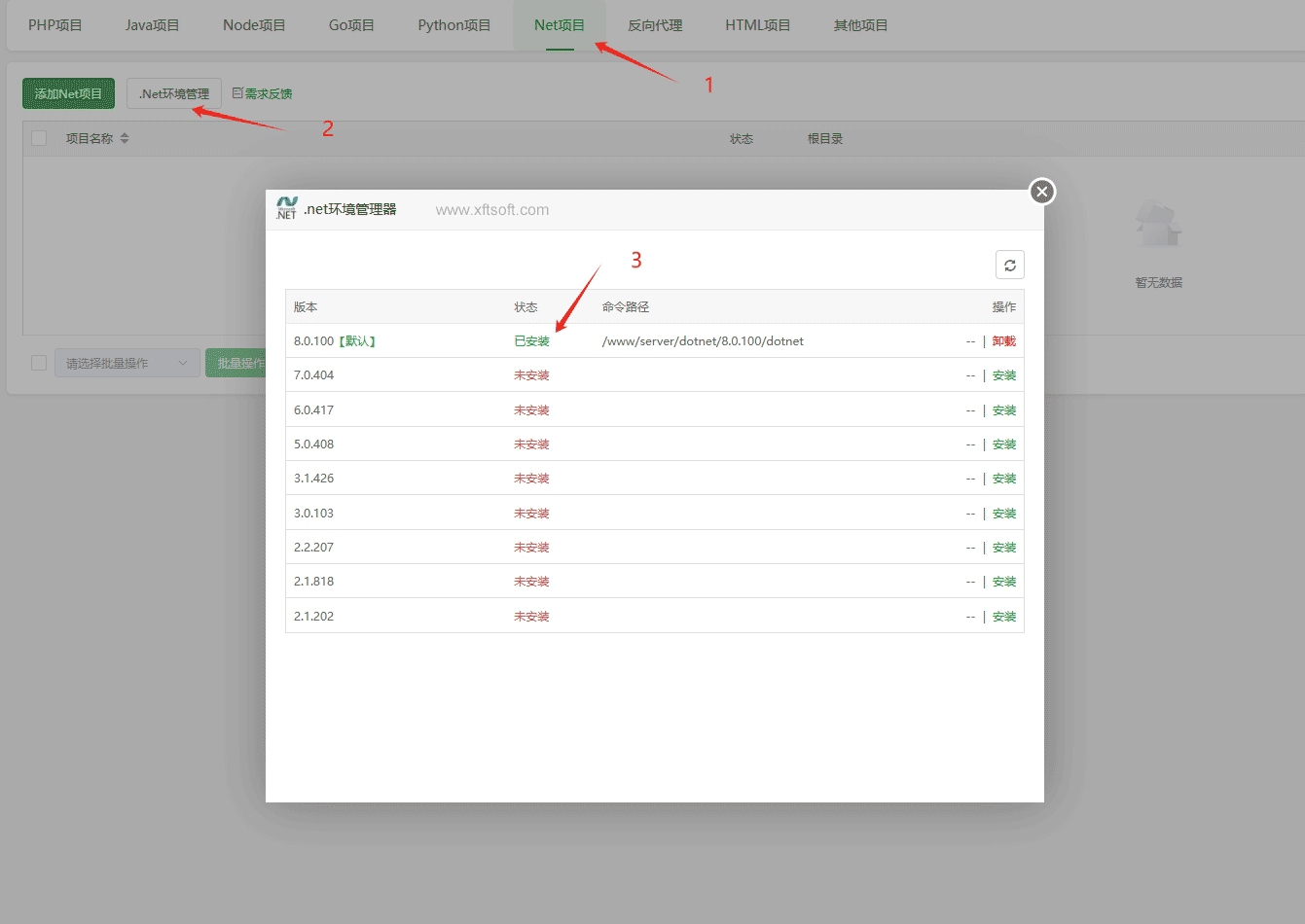
Task: Toggle the checkbox beside the batch operation dropdown
Action: tap(39, 363)
